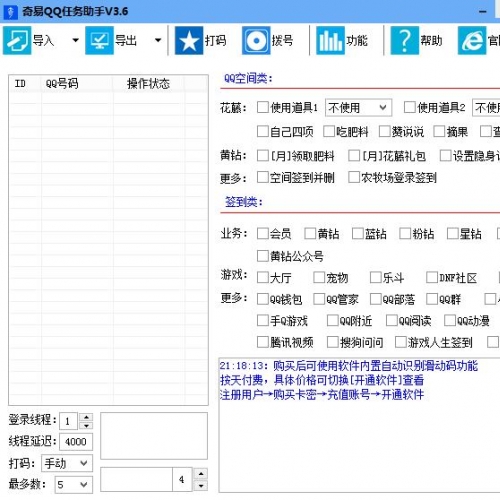
Task: Toggle the 宠物 game checkbox
Action: tap(319, 277)
